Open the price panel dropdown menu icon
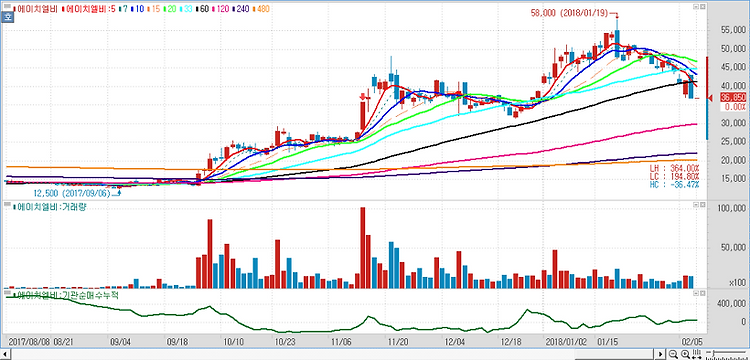Screen dimensions: 750x360 coord(697,7)
